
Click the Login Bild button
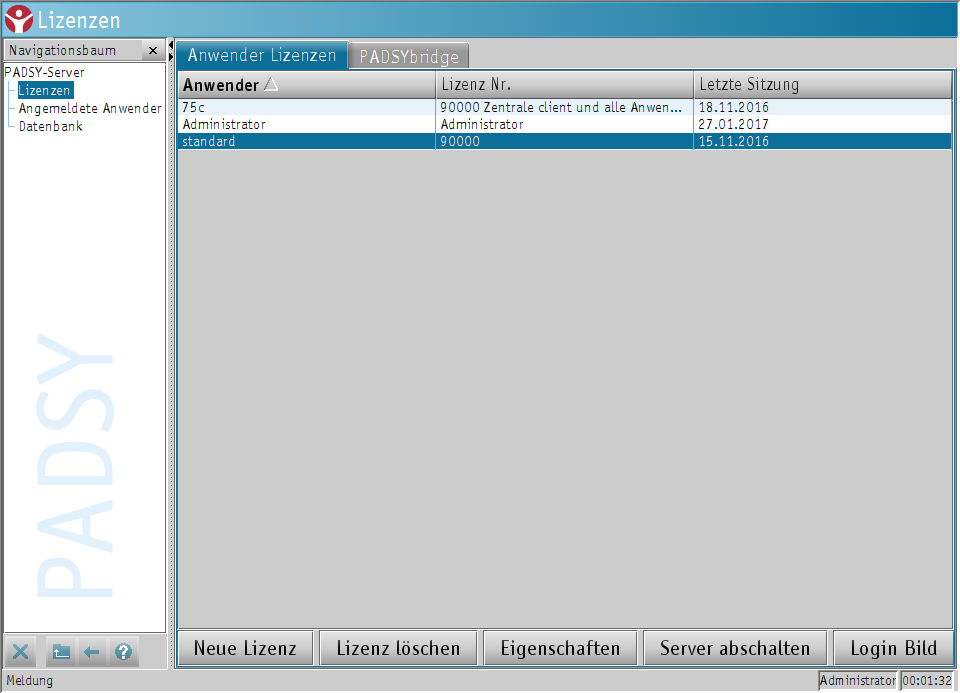893,648
